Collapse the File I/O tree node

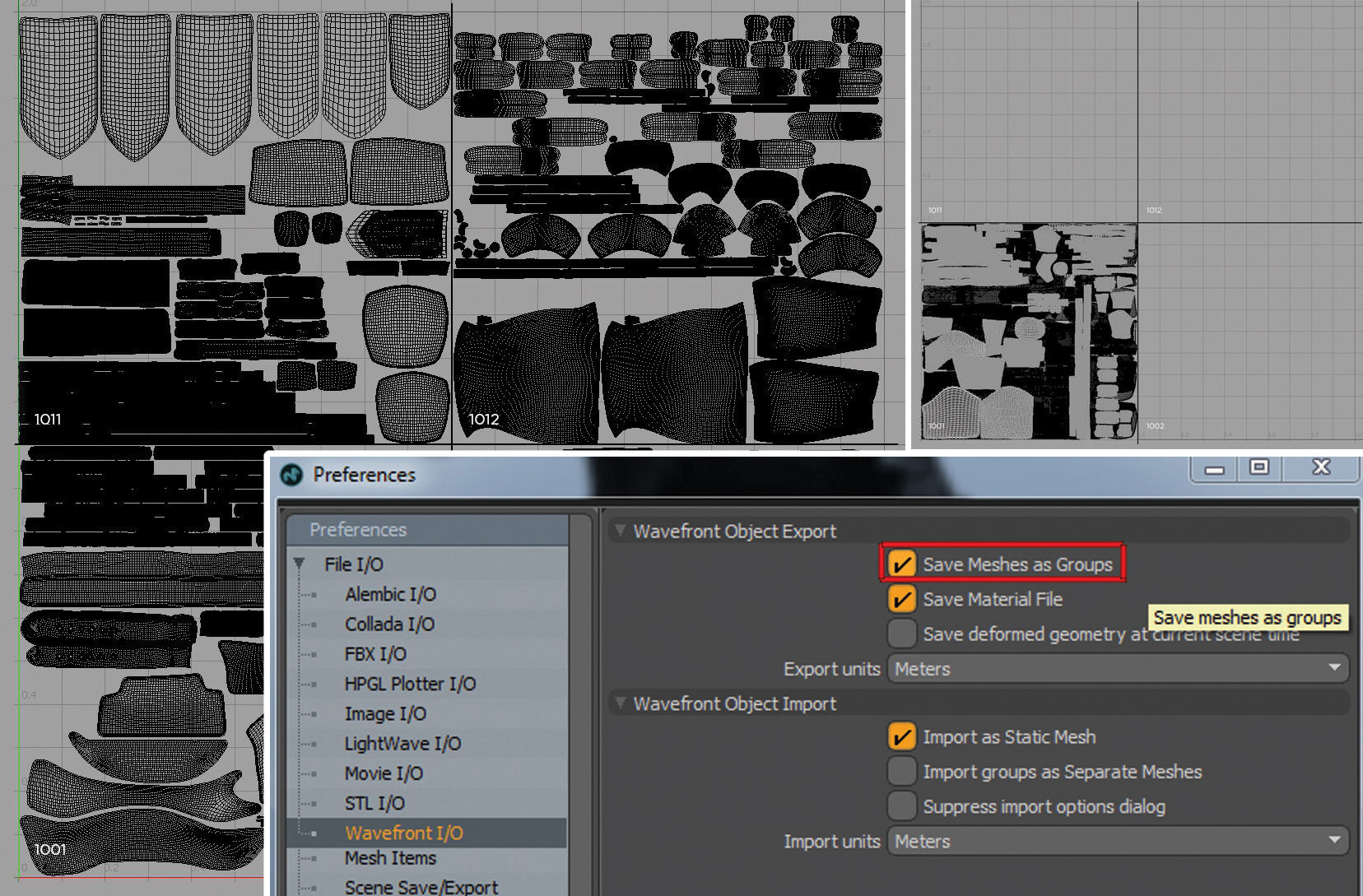point(300,564)
